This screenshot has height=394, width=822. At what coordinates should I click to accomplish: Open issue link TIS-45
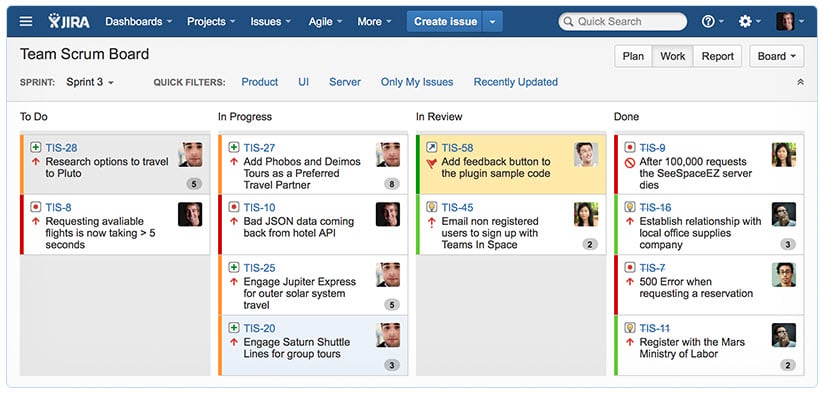[x=457, y=208]
